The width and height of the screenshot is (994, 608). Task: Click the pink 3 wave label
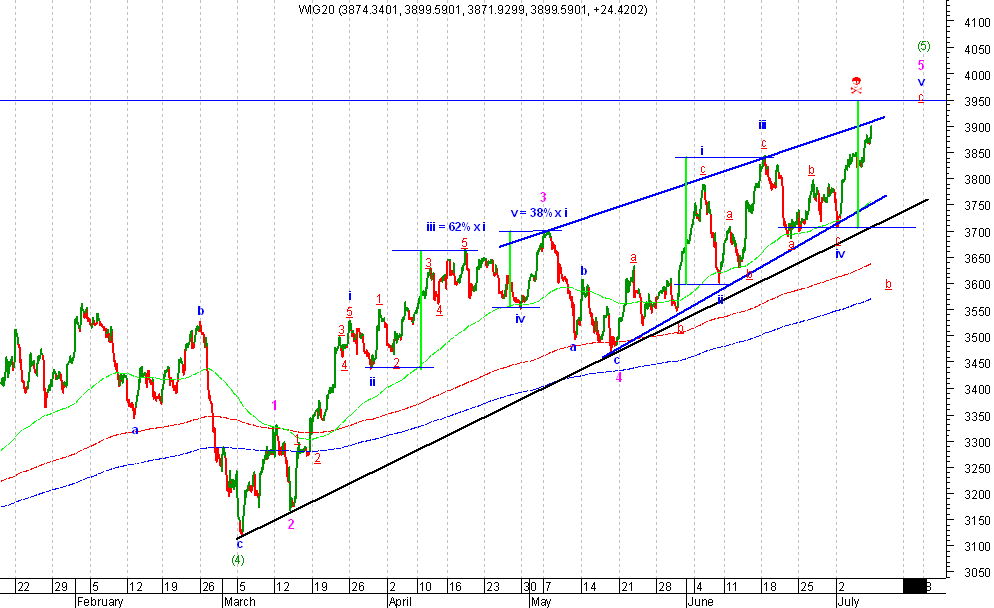point(543,197)
